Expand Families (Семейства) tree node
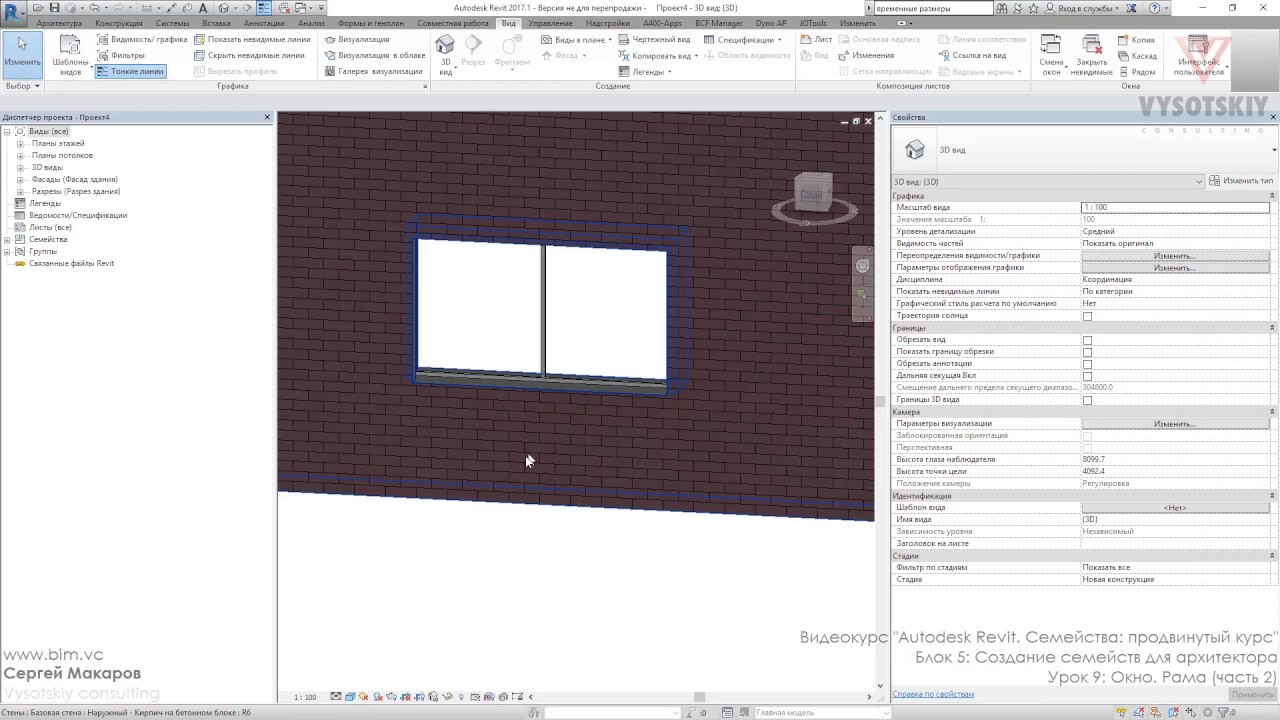 point(8,240)
